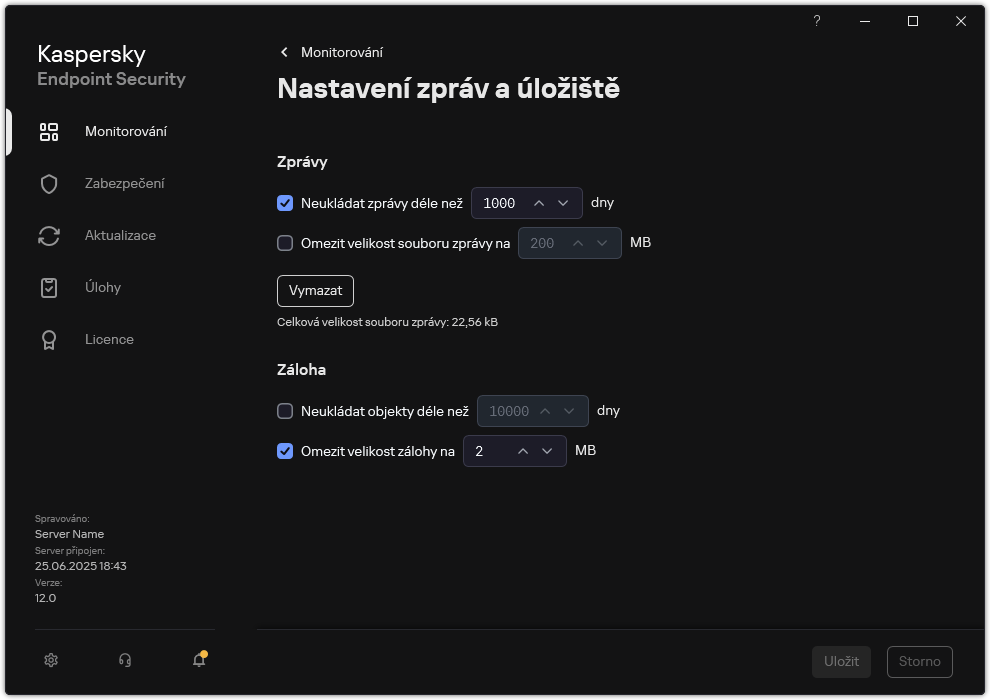This screenshot has height=700, width=990.
Task: Click the 10000 days input field
Action: 508,411
